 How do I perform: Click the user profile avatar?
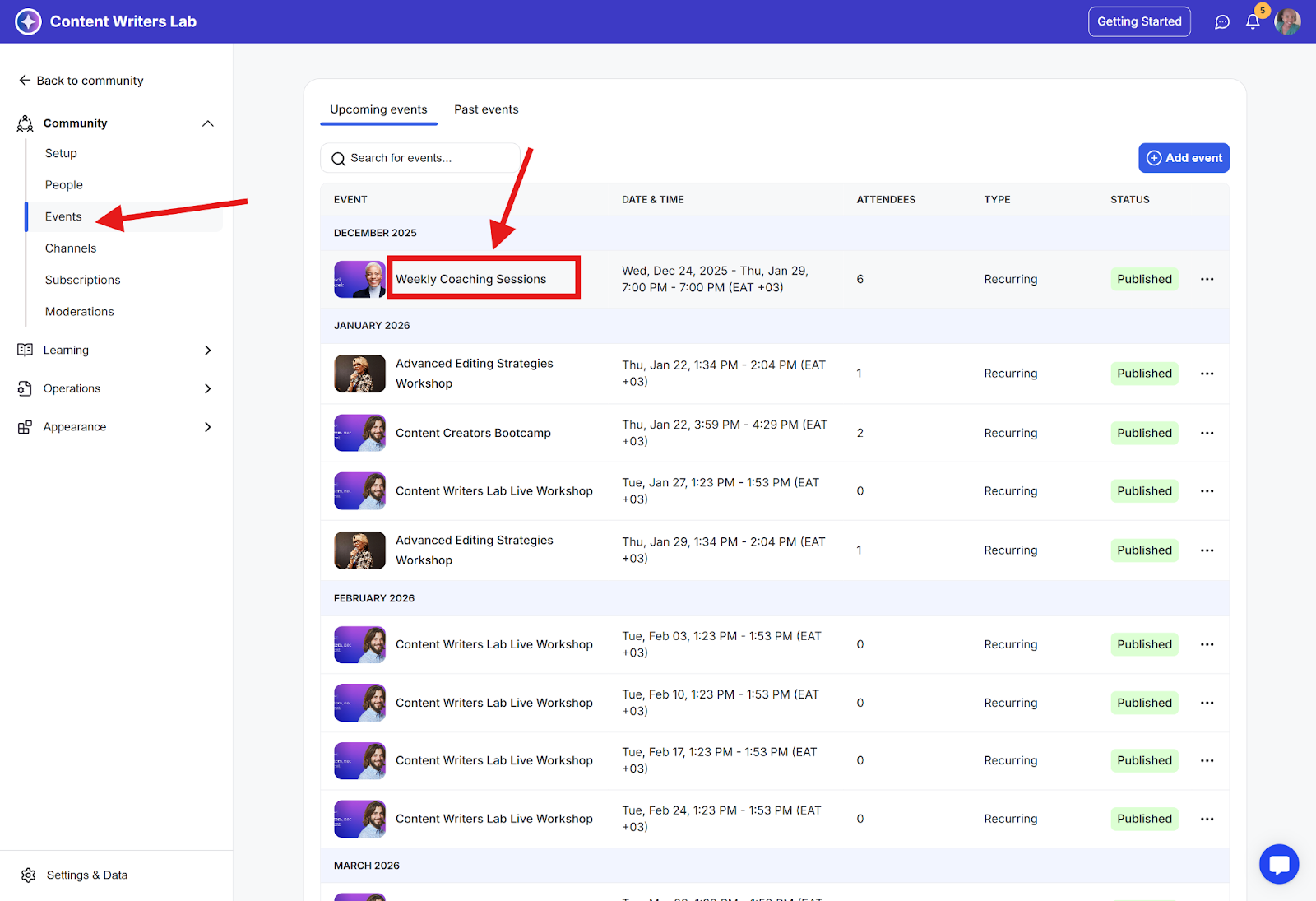pyautogui.click(x=1287, y=22)
